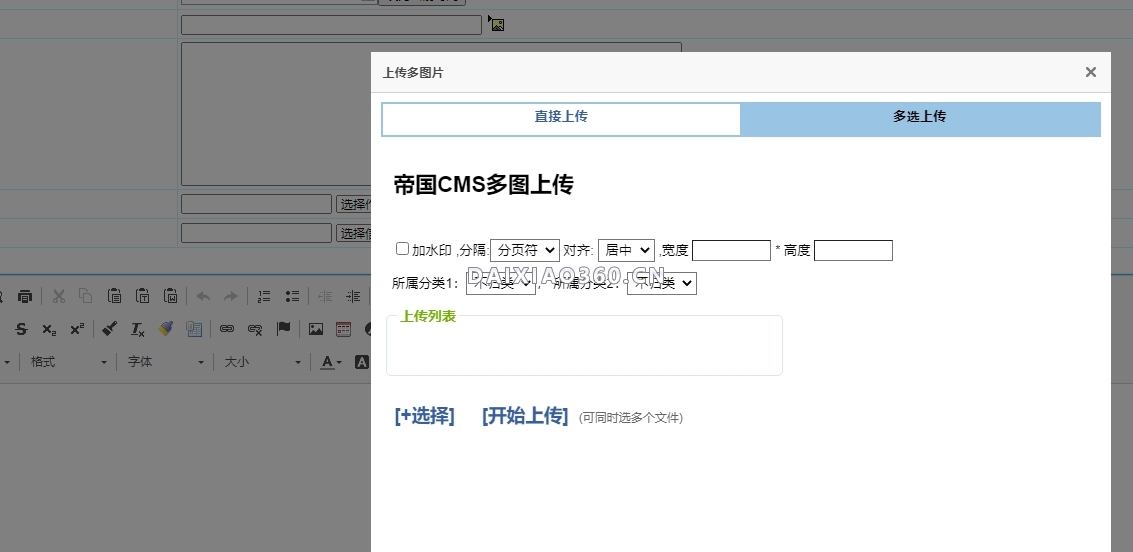The height and width of the screenshot is (552, 1133).
Task: Open the 分隔 分页符 dropdown
Action: pos(525,250)
